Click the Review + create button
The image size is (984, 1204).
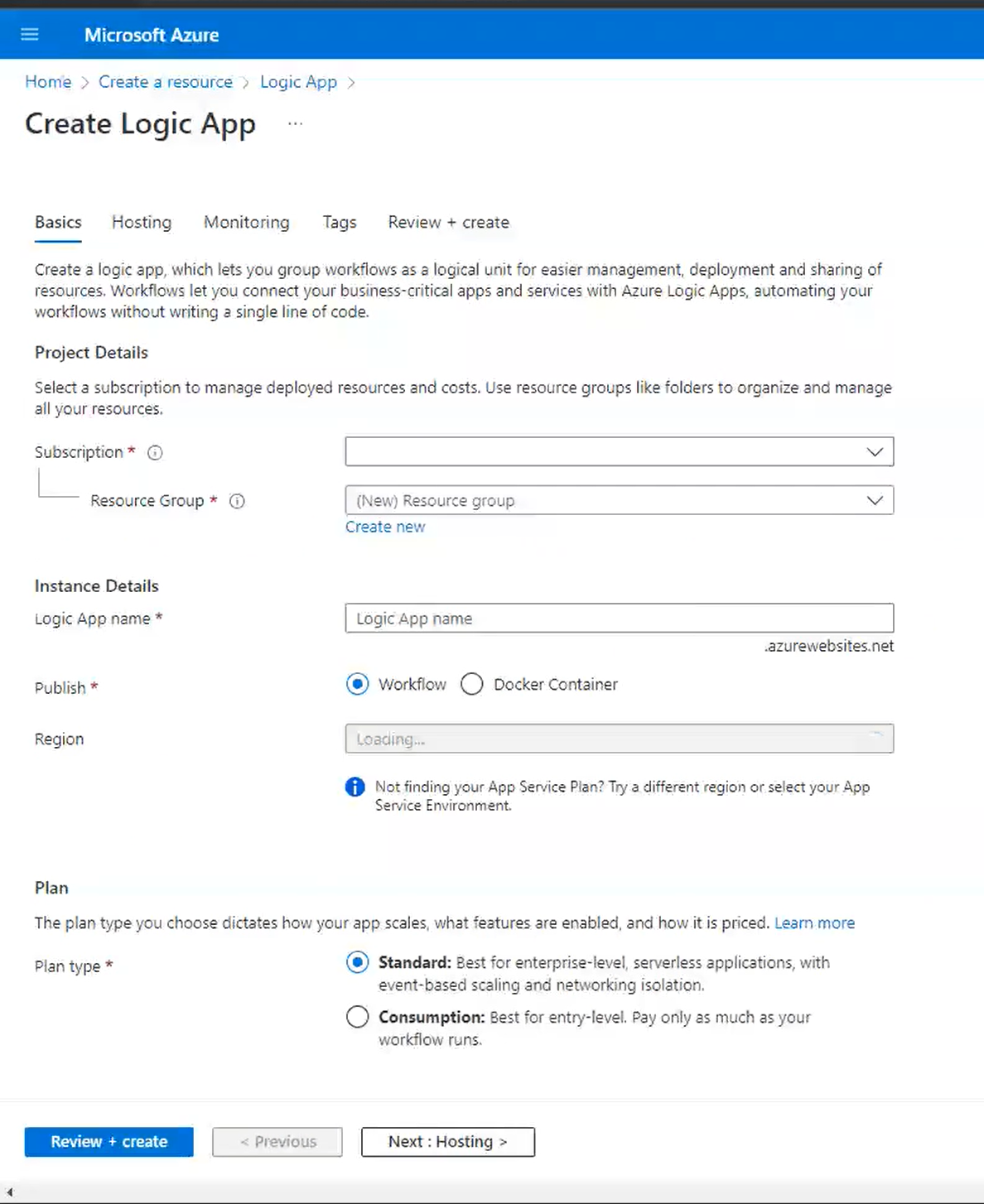109,1141
